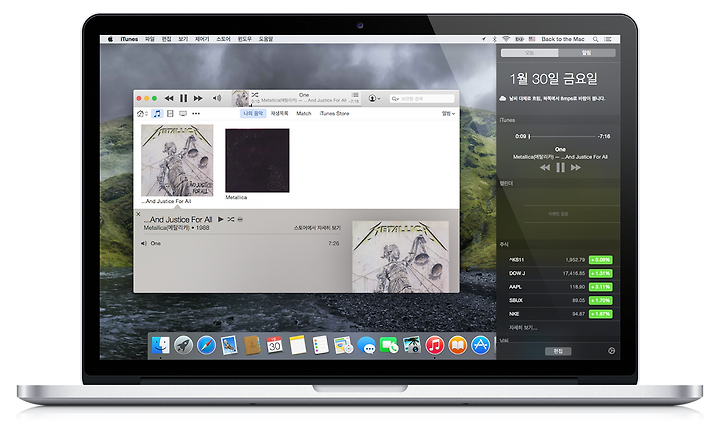Toggle the NKE percent change badge
The image size is (720, 421).
tap(601, 314)
